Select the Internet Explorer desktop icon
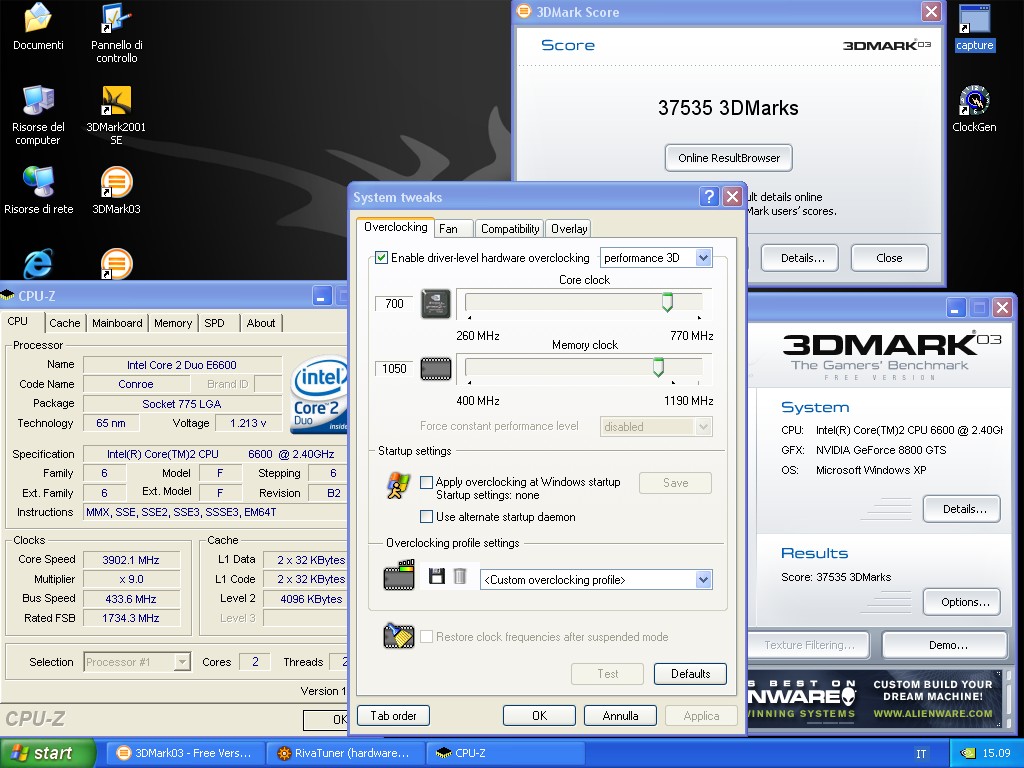This screenshot has height=768, width=1024. tap(38, 263)
